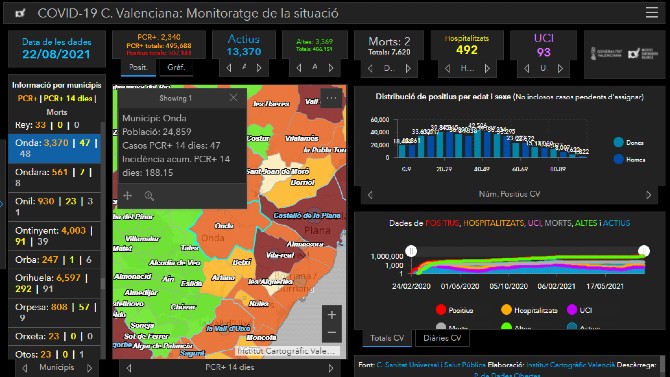Switch to the Gràf. tab
Viewport: 670px width, 377px height.
176,68
